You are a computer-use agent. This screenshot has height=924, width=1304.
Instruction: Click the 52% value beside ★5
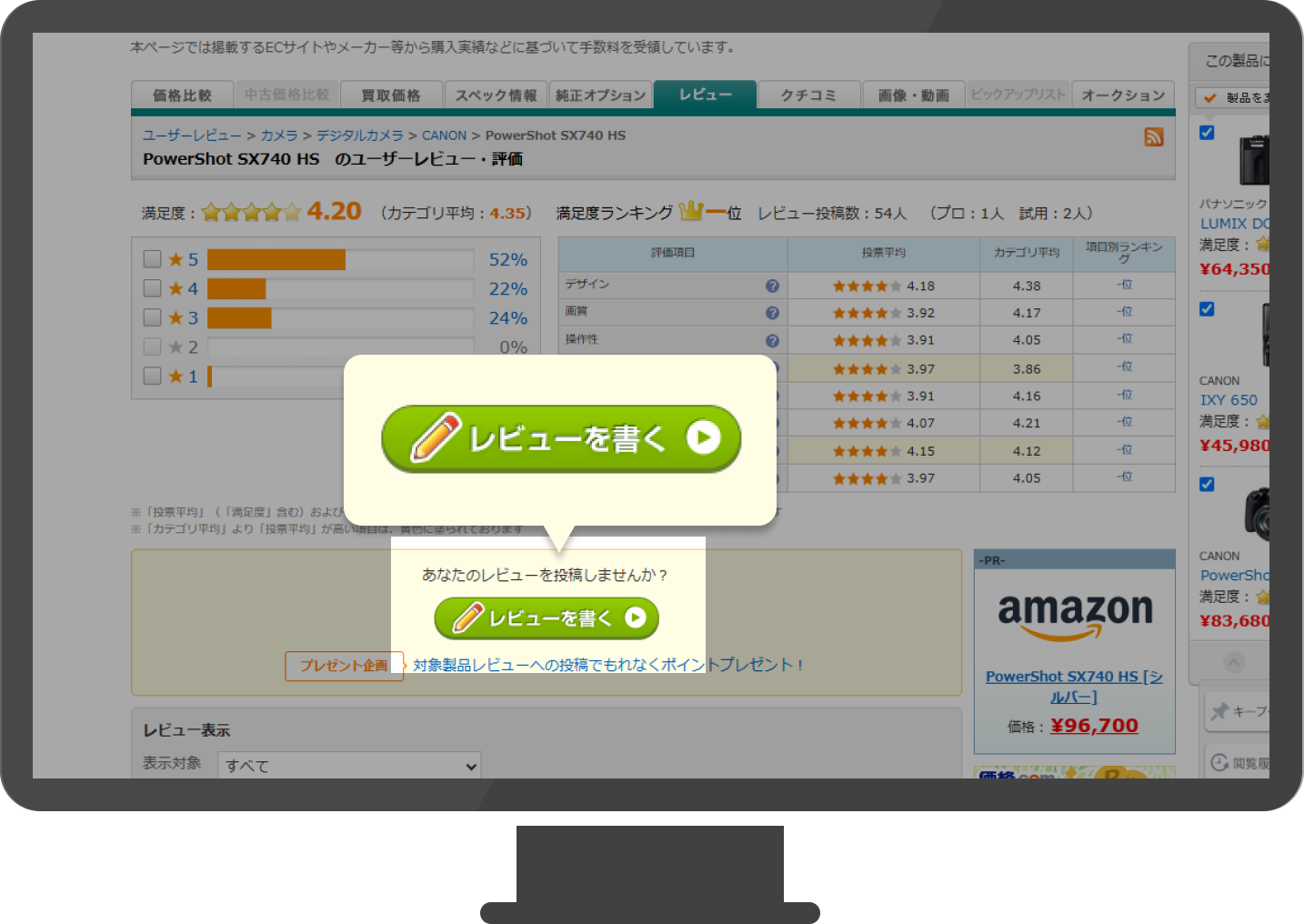coord(508,259)
